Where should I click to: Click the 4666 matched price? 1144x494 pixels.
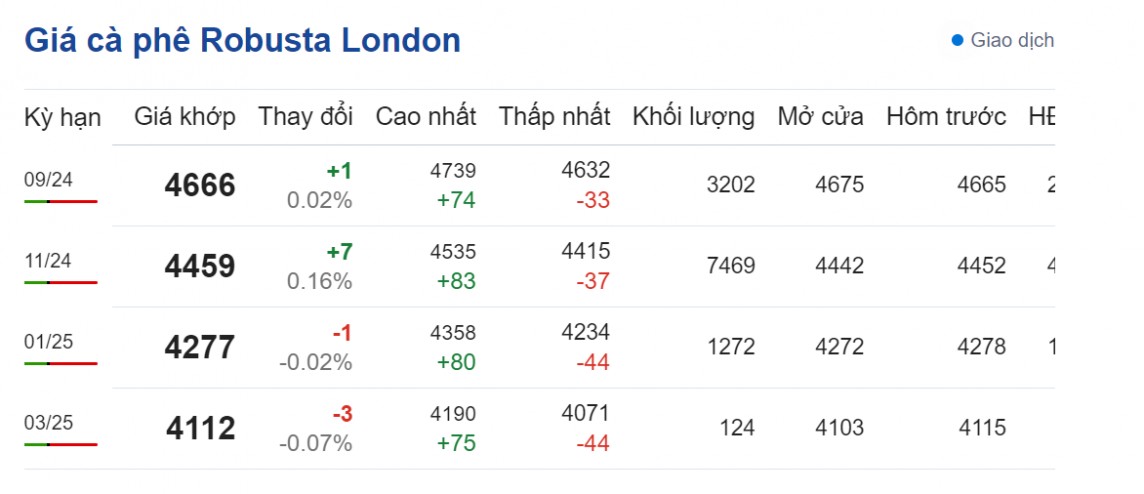(201, 186)
